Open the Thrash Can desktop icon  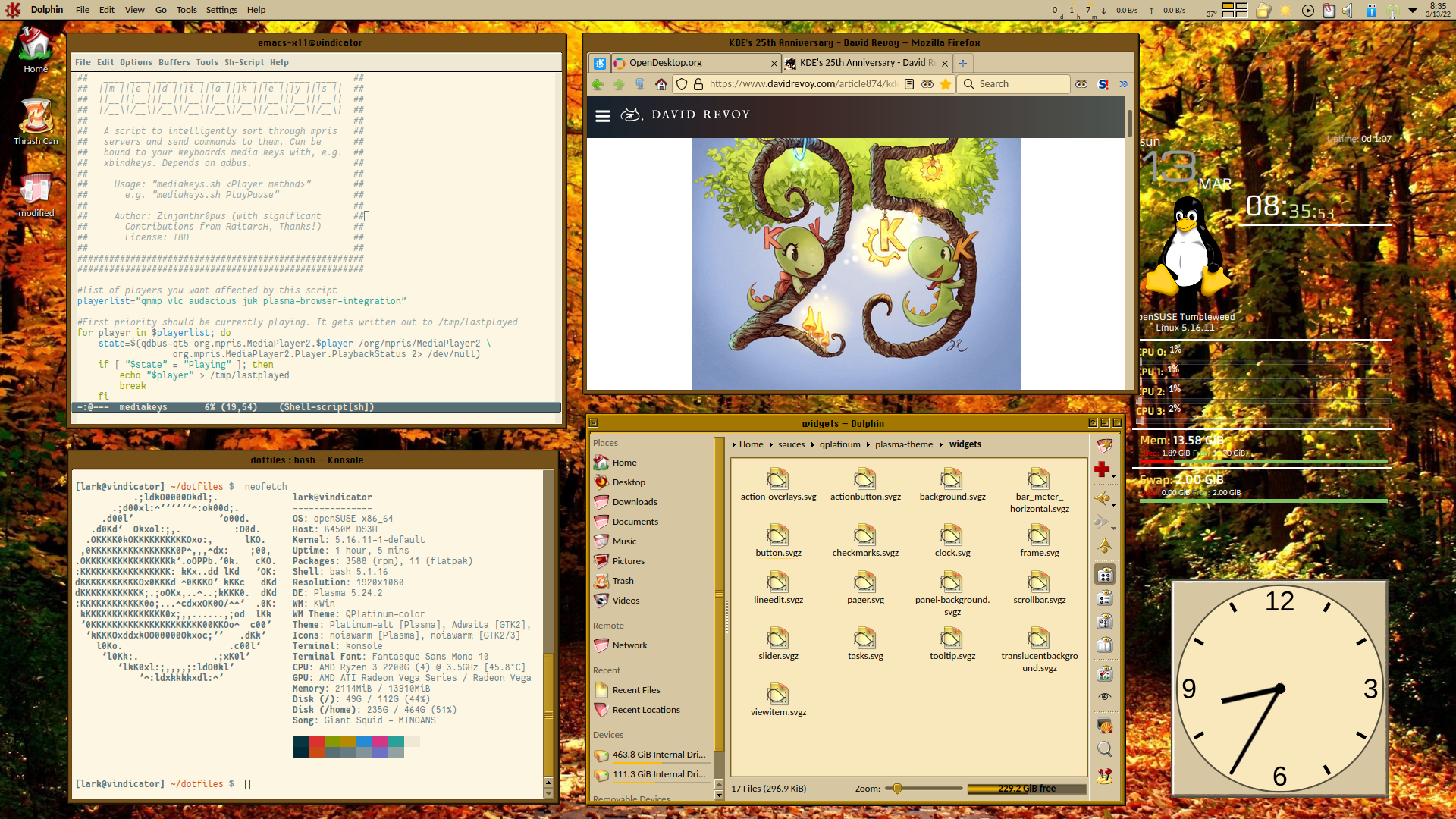36,121
